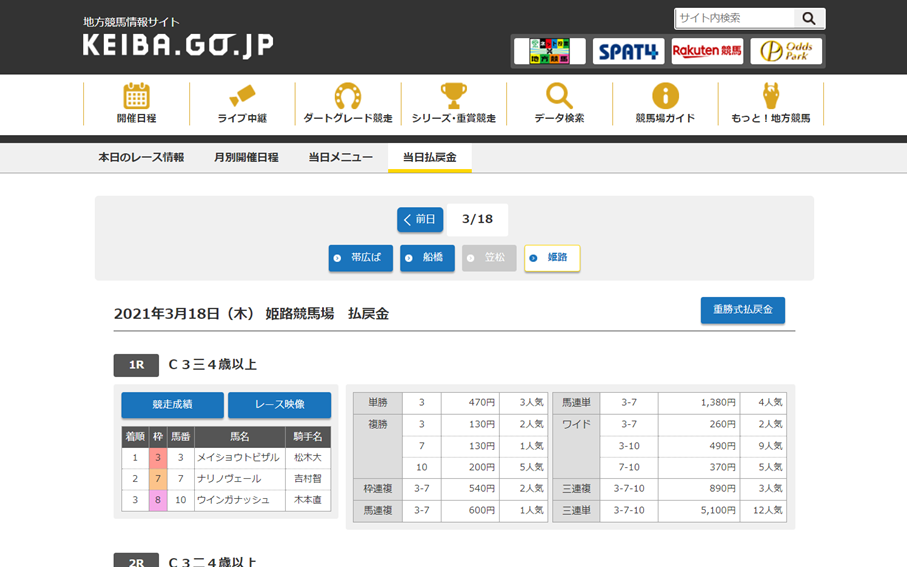Click the horseshoe ダートグレード競走 icon
Viewport: 907px width, 567px height.
(348, 97)
